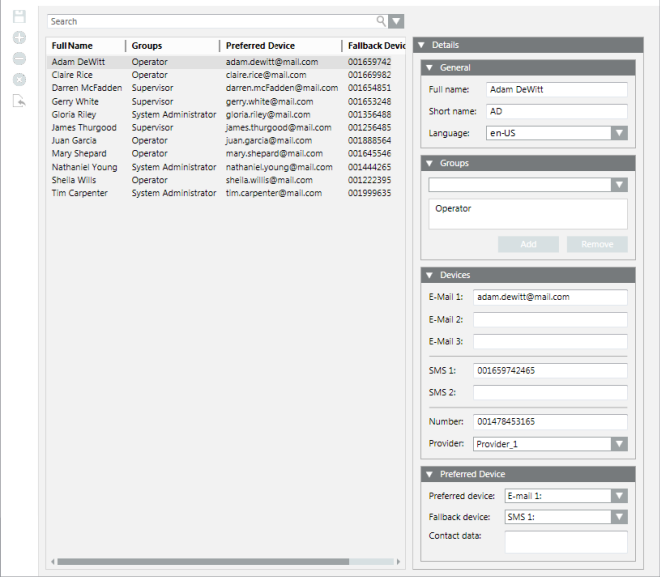The image size is (660, 577).
Task: Click the Cancel (x) circle icon
Action: pyautogui.click(x=19, y=79)
